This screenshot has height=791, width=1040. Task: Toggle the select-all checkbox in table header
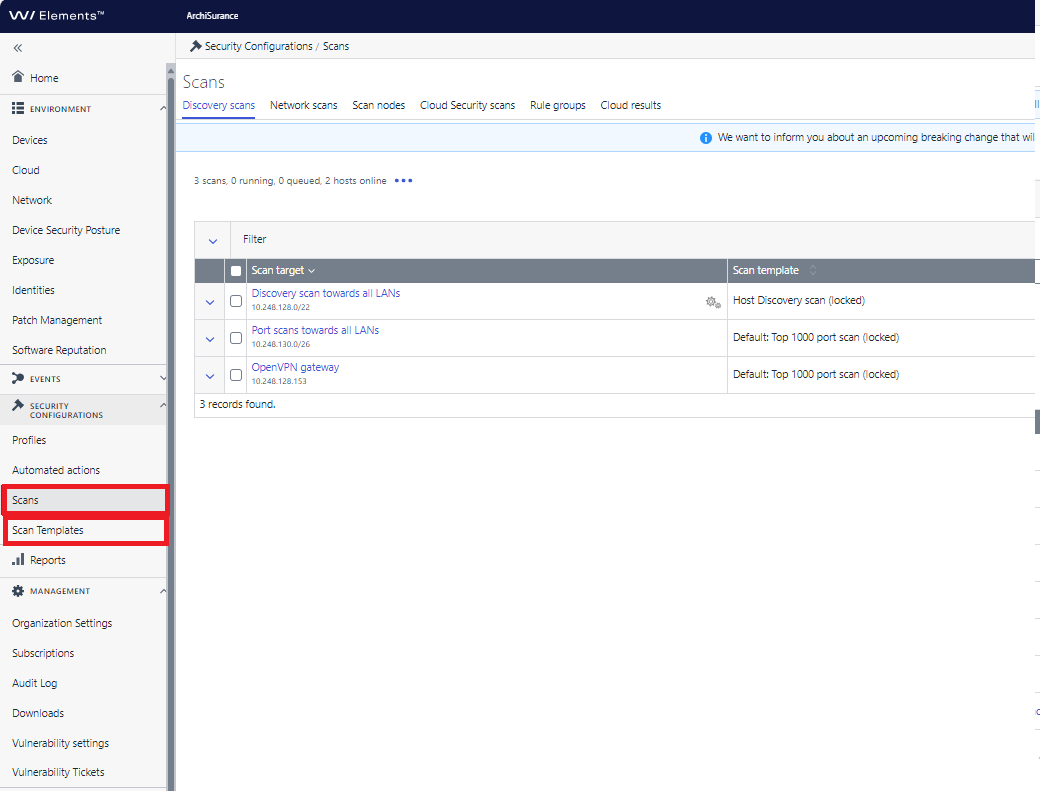pyautogui.click(x=235, y=271)
